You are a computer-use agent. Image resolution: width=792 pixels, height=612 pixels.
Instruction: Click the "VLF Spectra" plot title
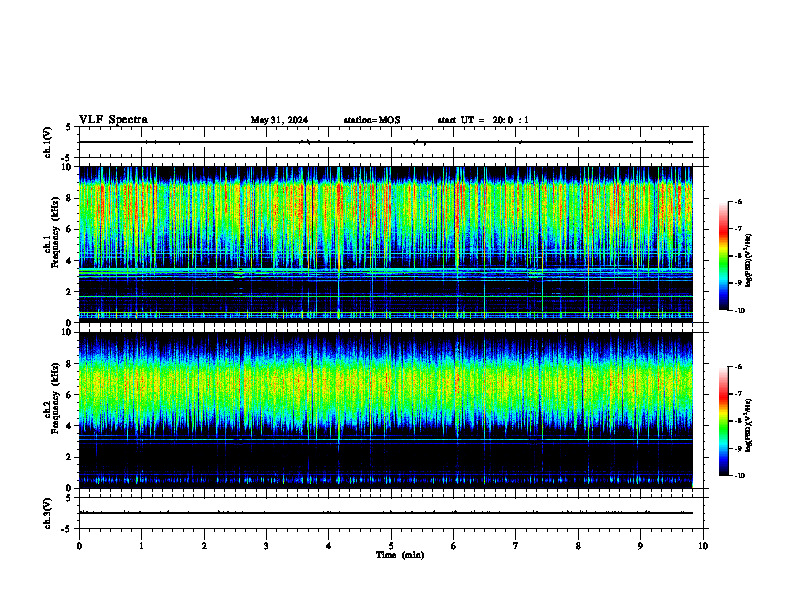(x=113, y=120)
